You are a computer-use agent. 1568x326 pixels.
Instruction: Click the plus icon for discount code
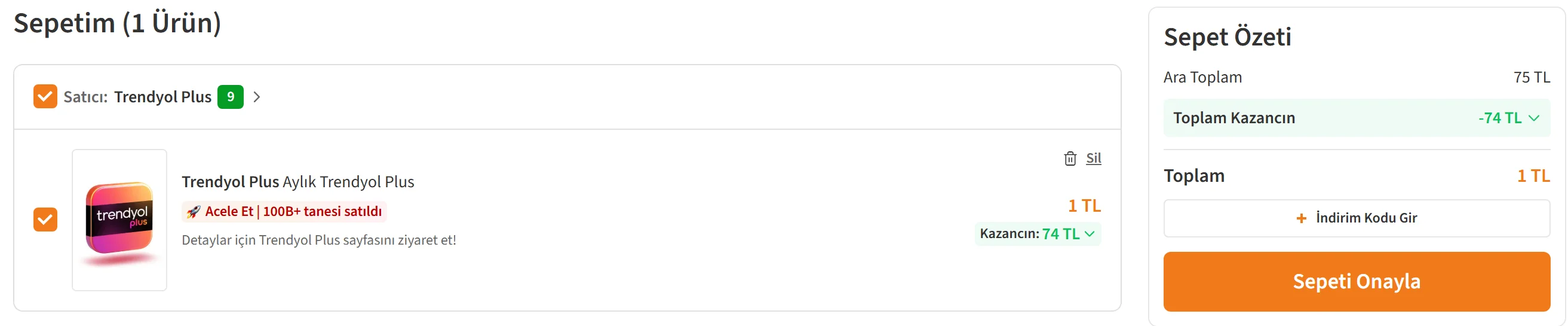[x=1301, y=218]
